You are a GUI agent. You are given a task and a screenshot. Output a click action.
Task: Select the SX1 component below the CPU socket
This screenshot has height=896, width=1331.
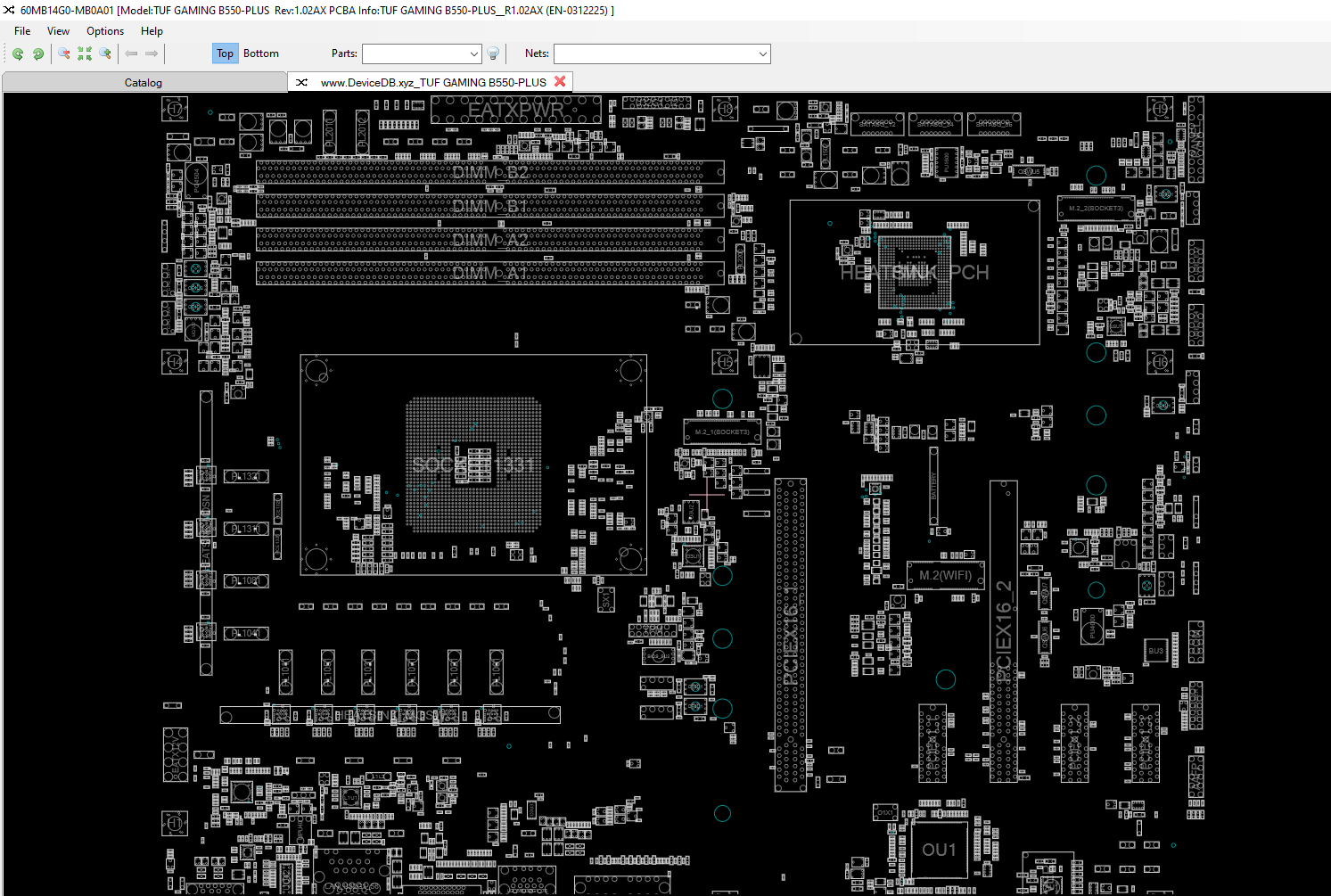click(606, 599)
